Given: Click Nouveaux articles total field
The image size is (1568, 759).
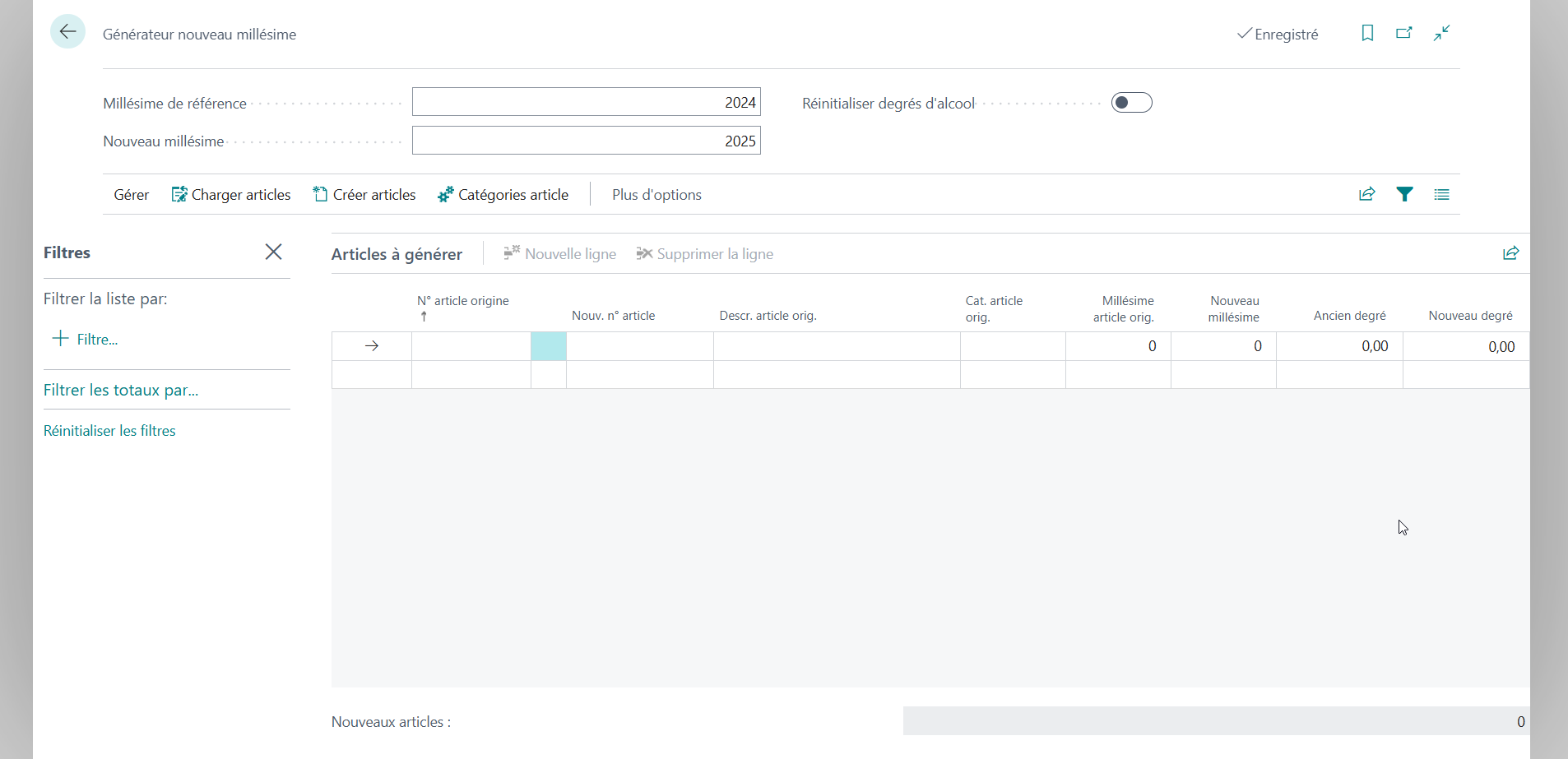Looking at the screenshot, I should (1216, 721).
